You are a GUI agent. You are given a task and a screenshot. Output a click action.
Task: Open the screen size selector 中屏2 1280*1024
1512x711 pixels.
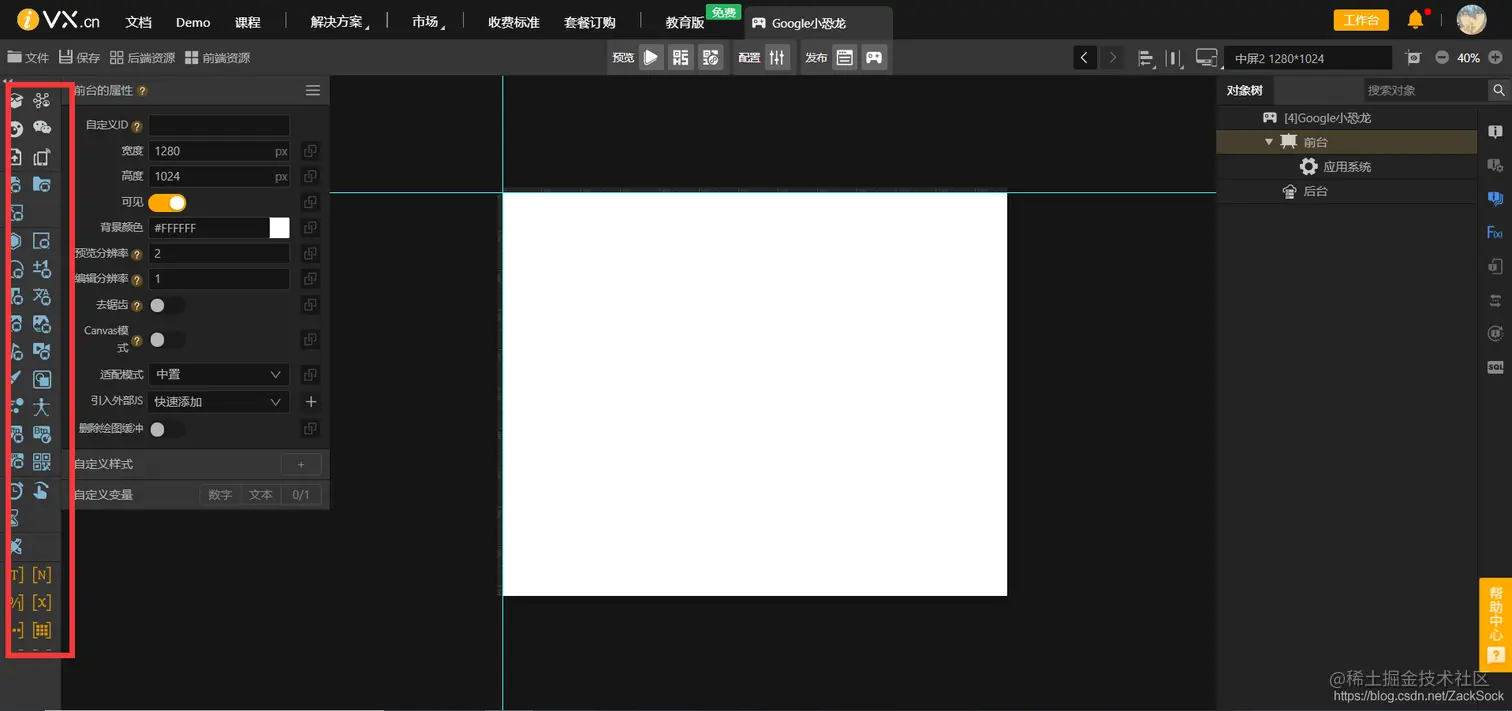pyautogui.click(x=1308, y=58)
